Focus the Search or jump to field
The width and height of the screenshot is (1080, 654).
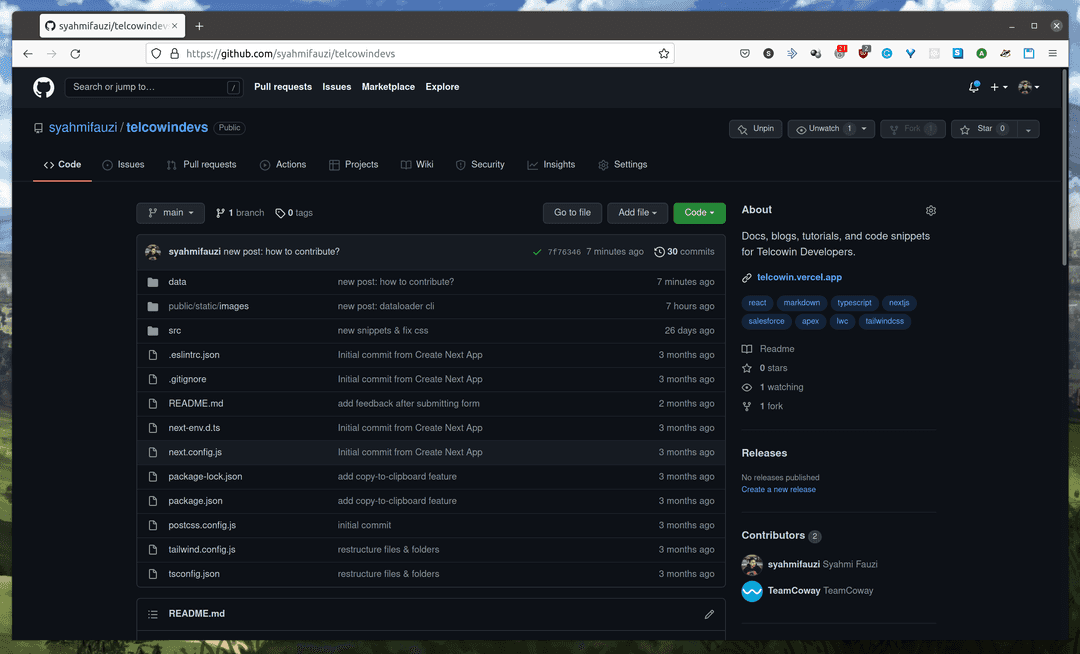tap(154, 87)
